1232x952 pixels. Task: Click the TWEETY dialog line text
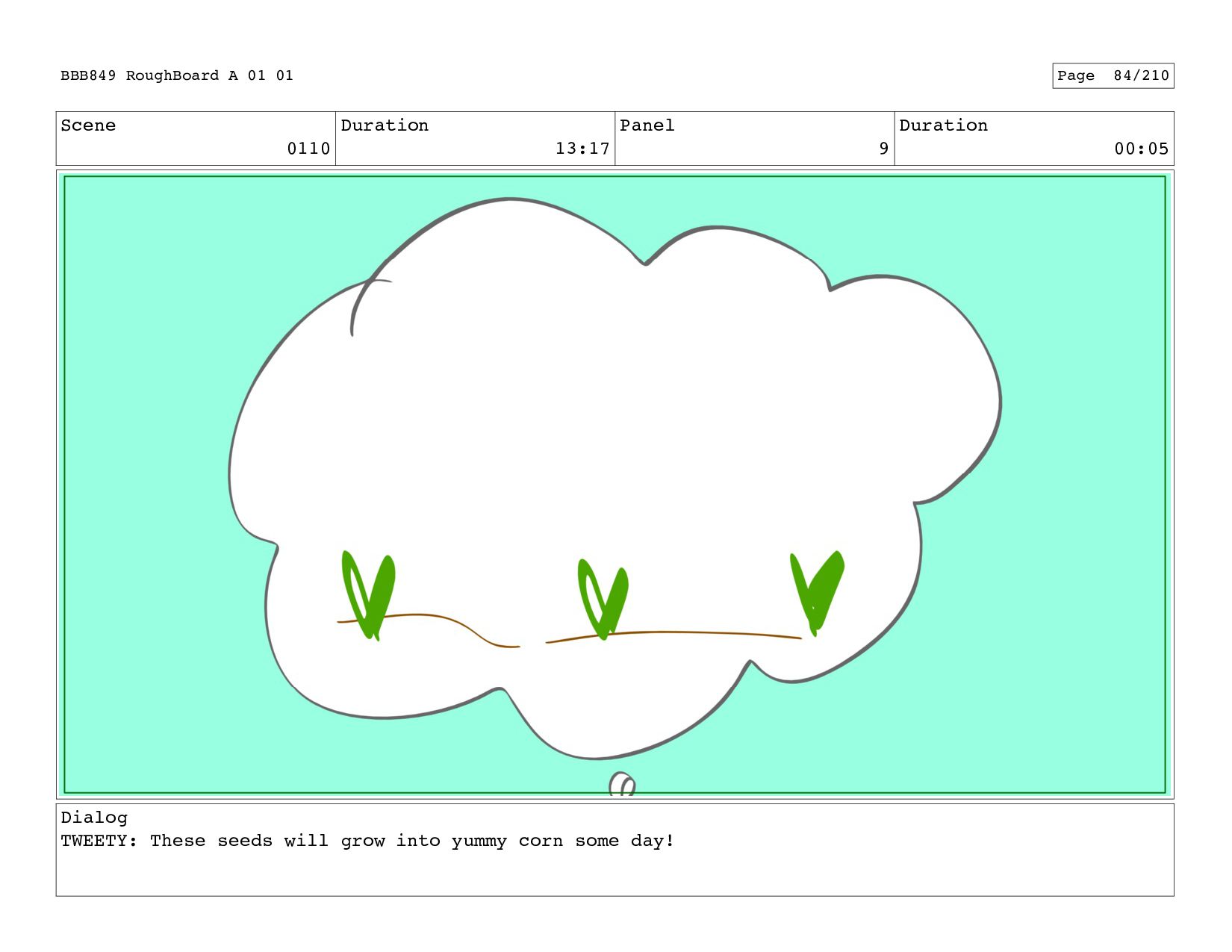[367, 841]
